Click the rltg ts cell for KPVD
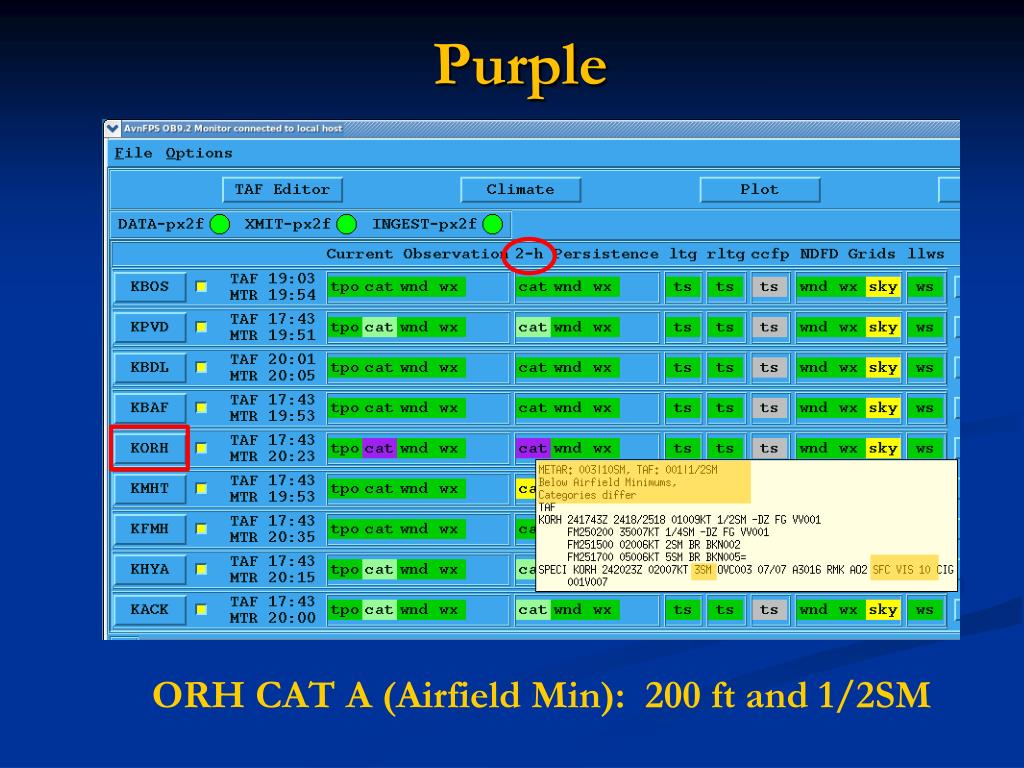 click(x=725, y=327)
